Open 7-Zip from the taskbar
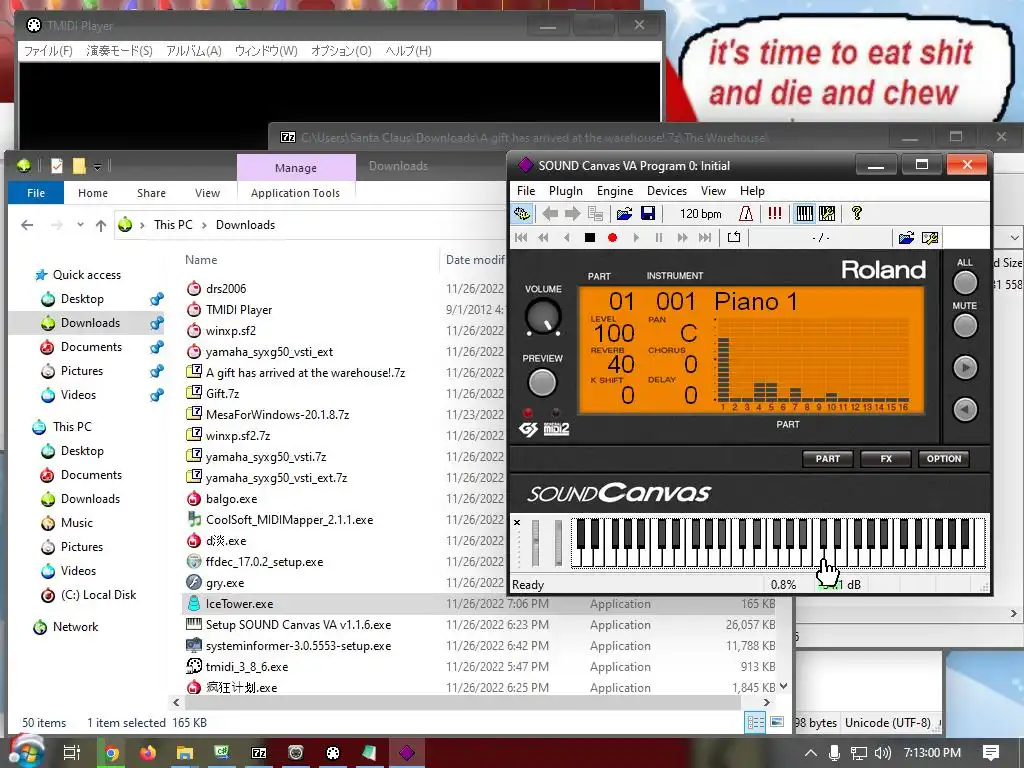 point(259,753)
